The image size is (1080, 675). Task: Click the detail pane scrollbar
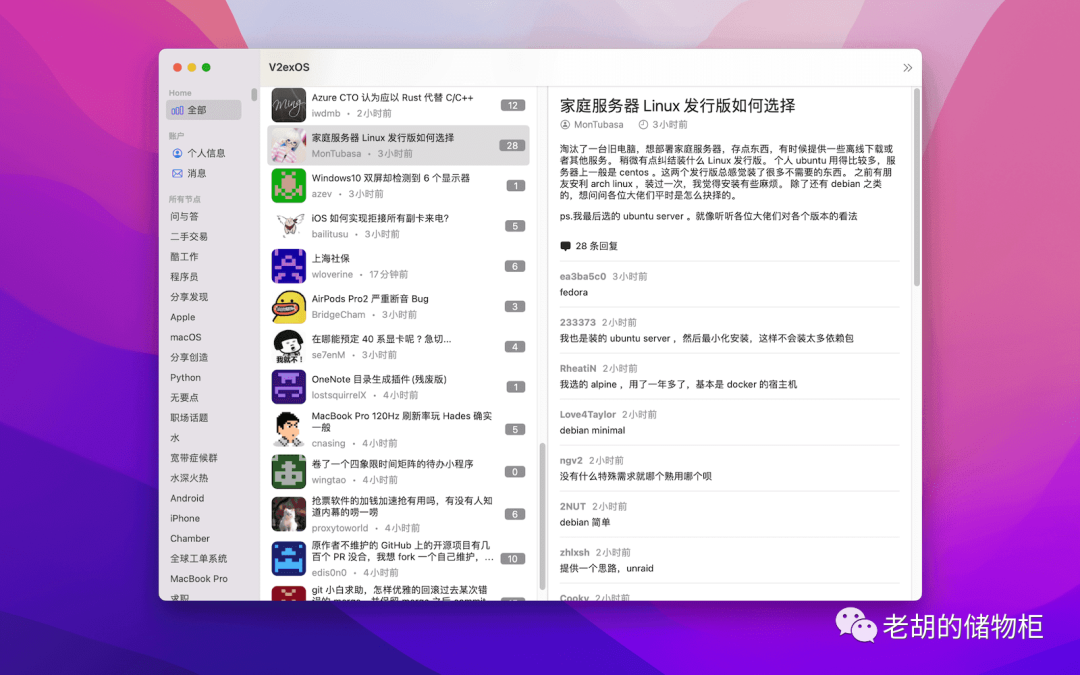tap(916, 187)
